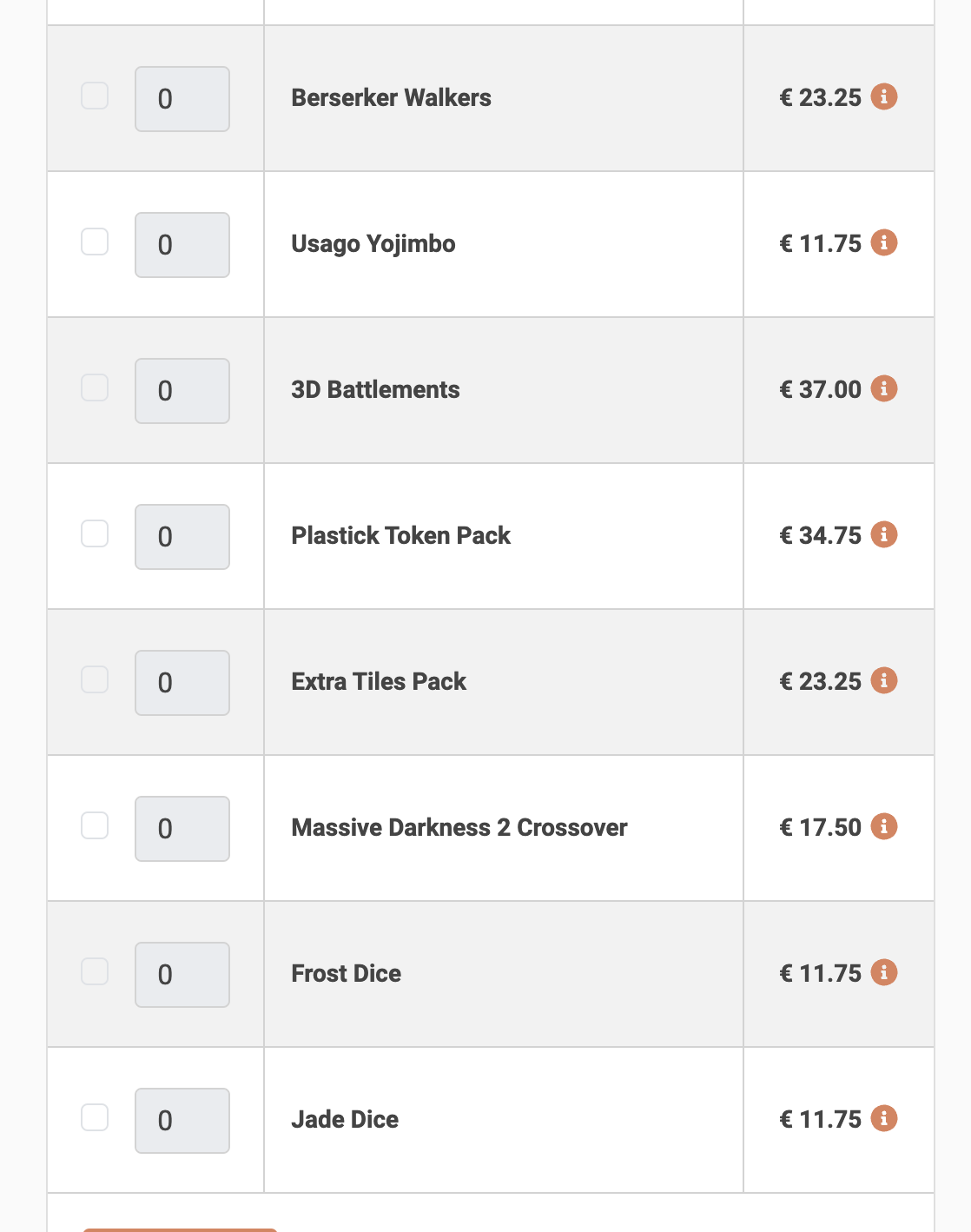
Task: Tick Massive Darkness 2 Crossover checkbox
Action: (95, 825)
